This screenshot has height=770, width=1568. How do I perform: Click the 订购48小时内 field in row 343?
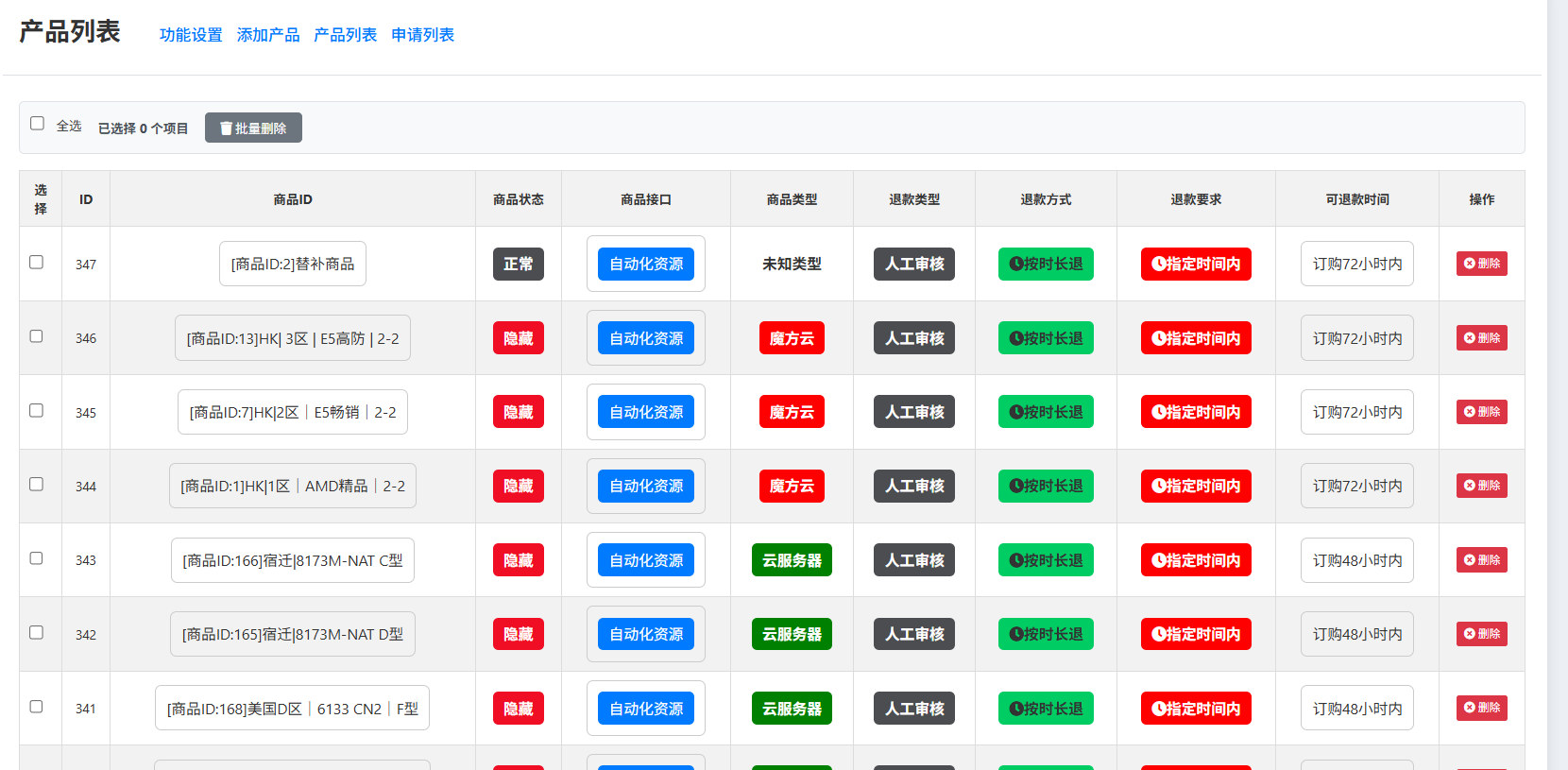pyautogui.click(x=1356, y=560)
